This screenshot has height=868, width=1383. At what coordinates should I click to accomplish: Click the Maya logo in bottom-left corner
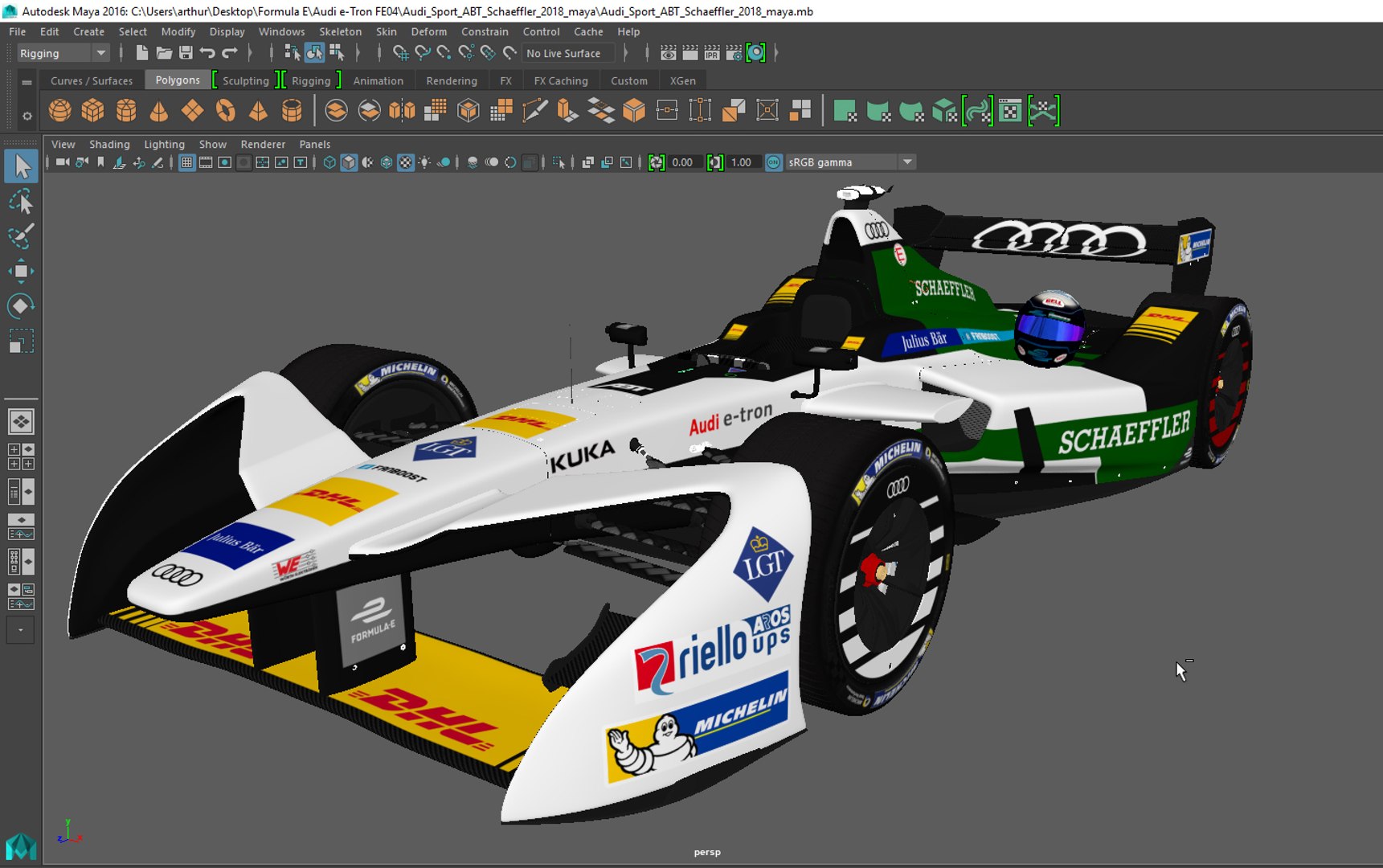(21, 846)
